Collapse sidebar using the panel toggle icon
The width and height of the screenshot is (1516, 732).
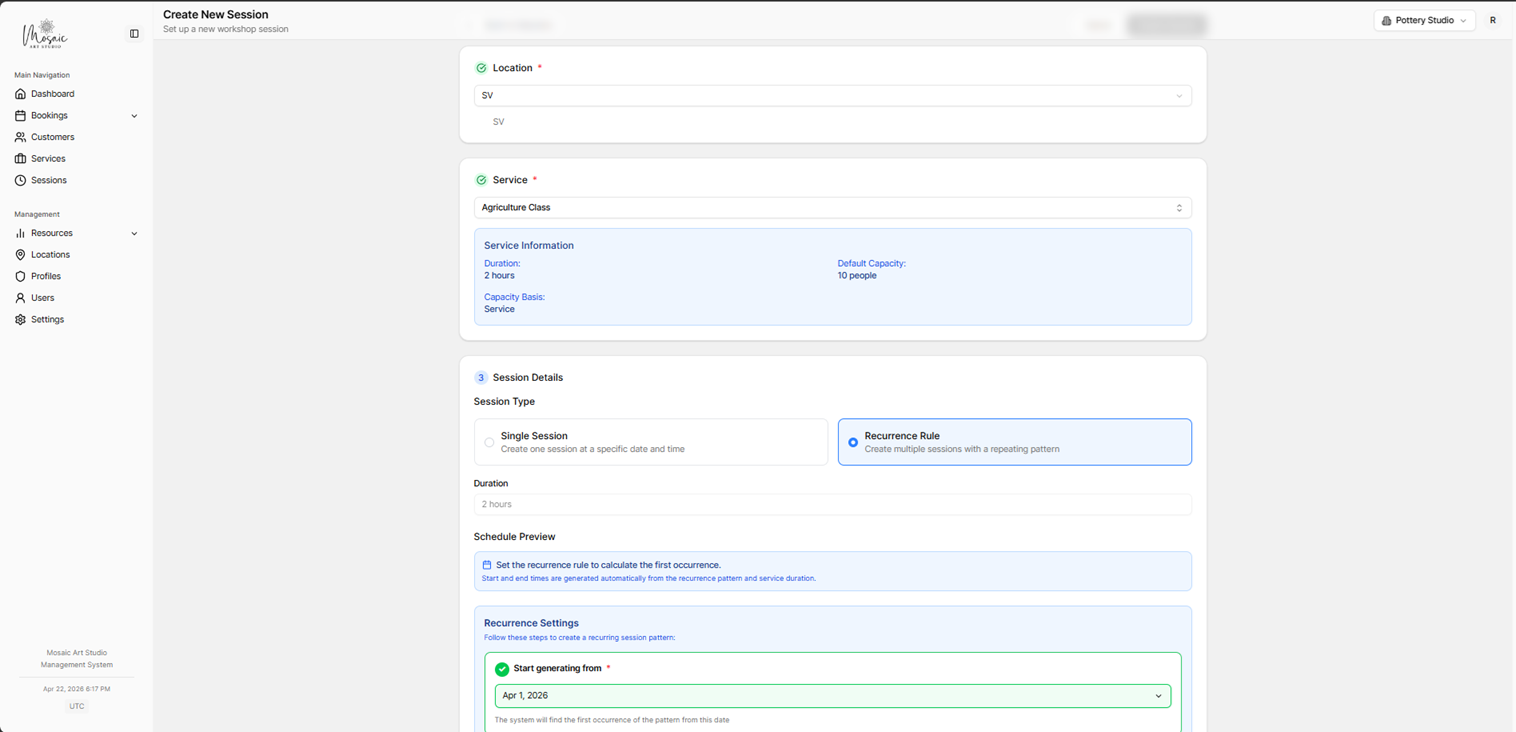(x=134, y=34)
